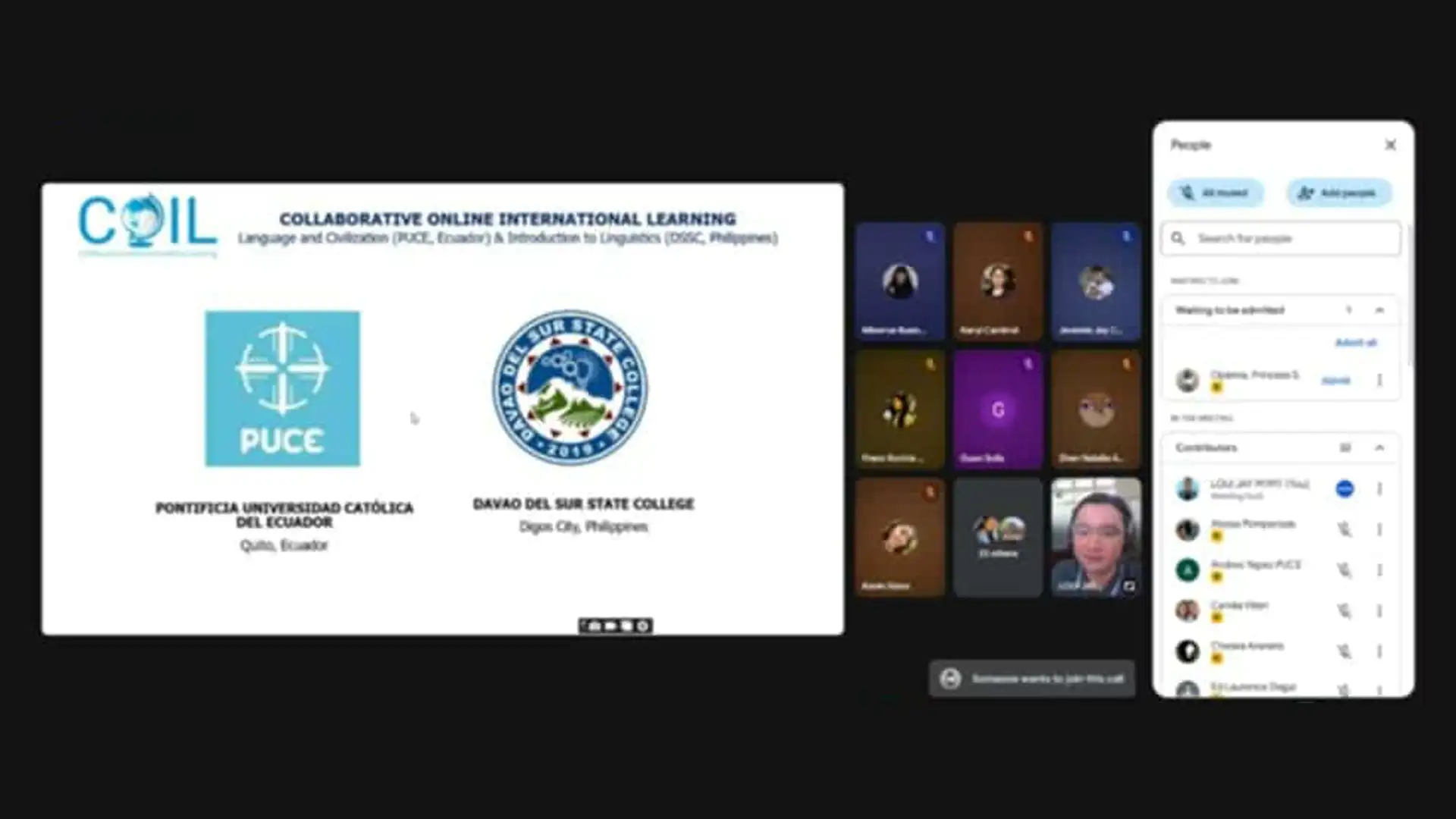
Task: Click the minimize icon on the self-view video tile
Action: pos(1129,585)
